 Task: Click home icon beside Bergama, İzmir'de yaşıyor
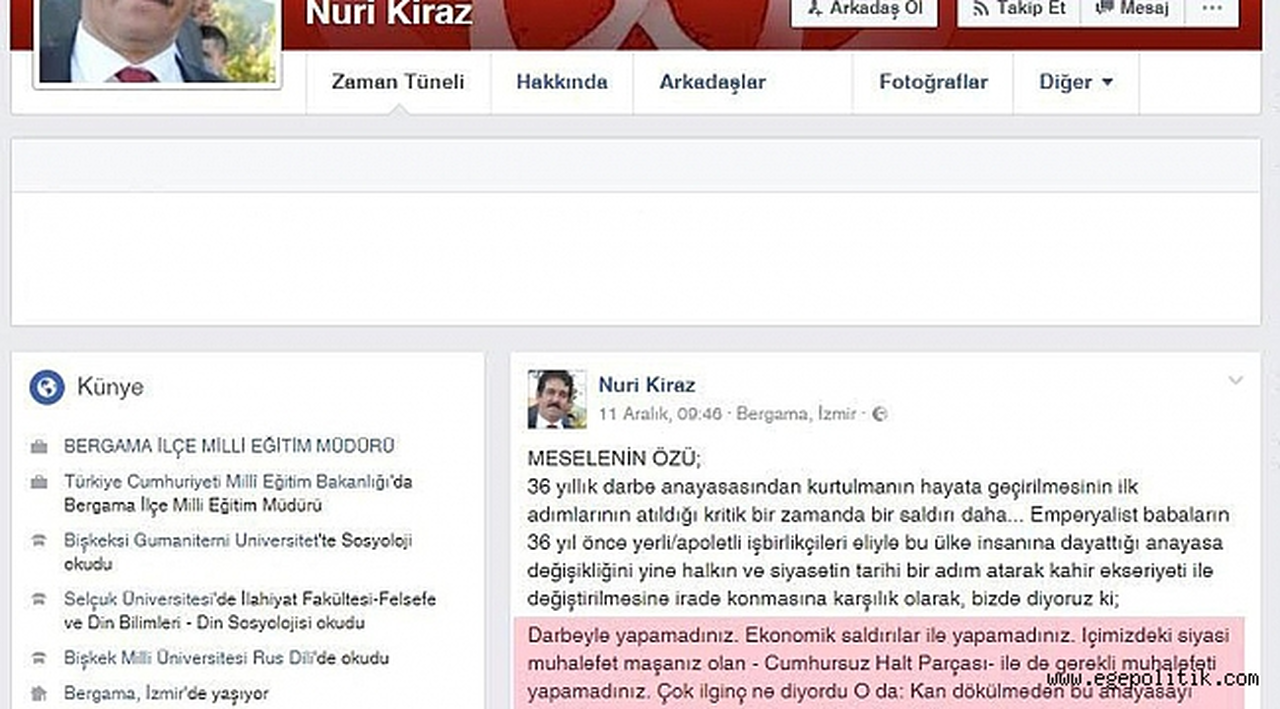coord(39,694)
